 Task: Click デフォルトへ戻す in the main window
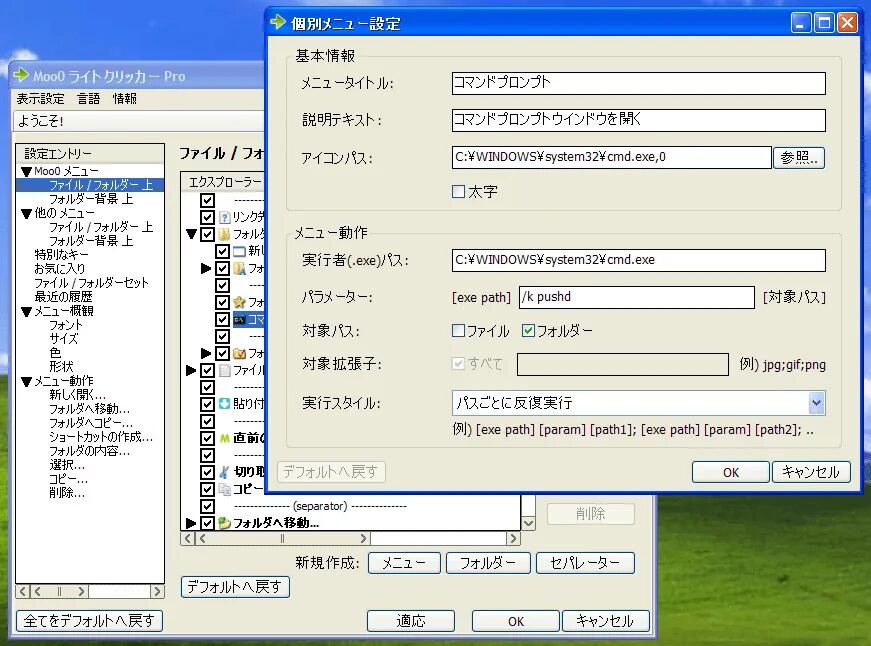[235, 587]
